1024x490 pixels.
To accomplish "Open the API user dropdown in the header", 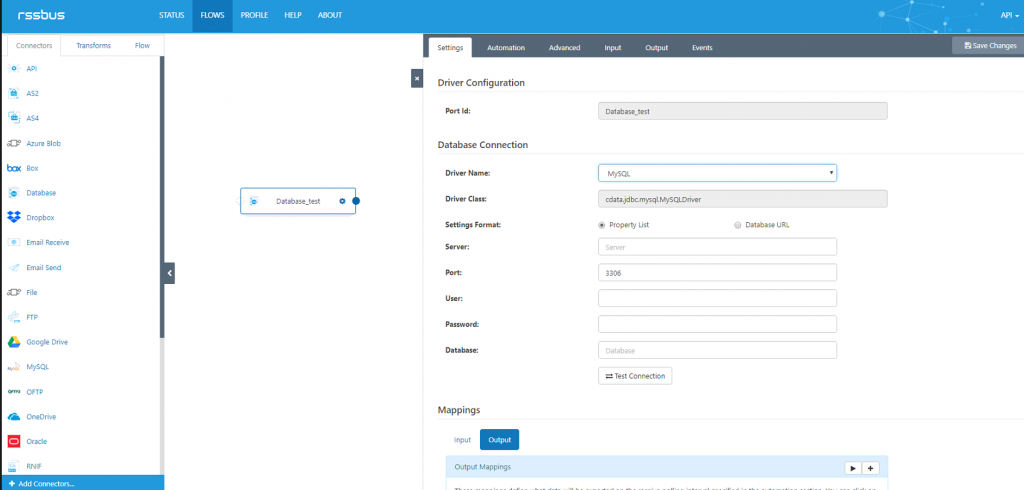I will point(1010,16).
